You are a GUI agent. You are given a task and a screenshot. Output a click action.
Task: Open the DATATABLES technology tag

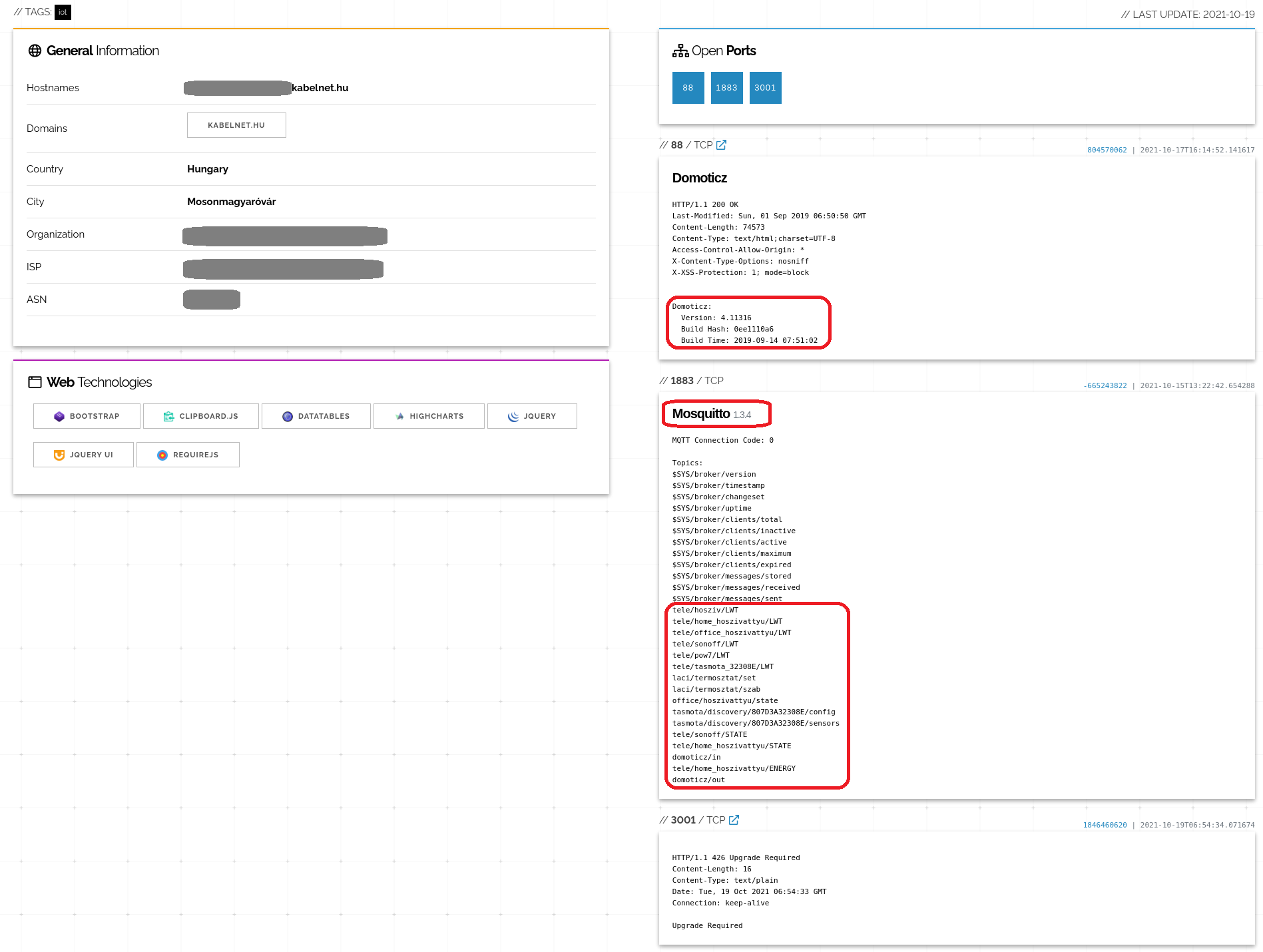tap(316, 416)
